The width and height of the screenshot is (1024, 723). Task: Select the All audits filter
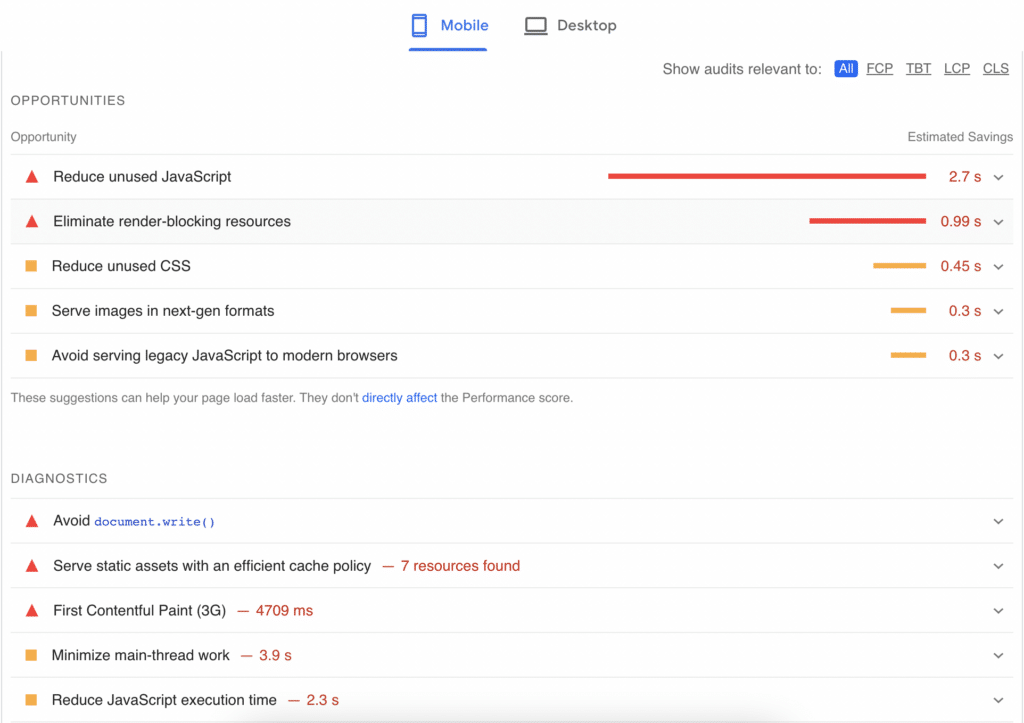tap(845, 68)
